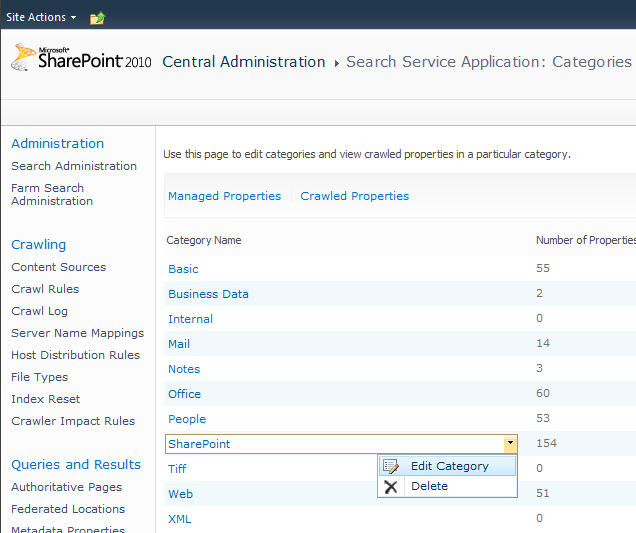636x533 pixels.
Task: Open the XML category
Action: (180, 519)
